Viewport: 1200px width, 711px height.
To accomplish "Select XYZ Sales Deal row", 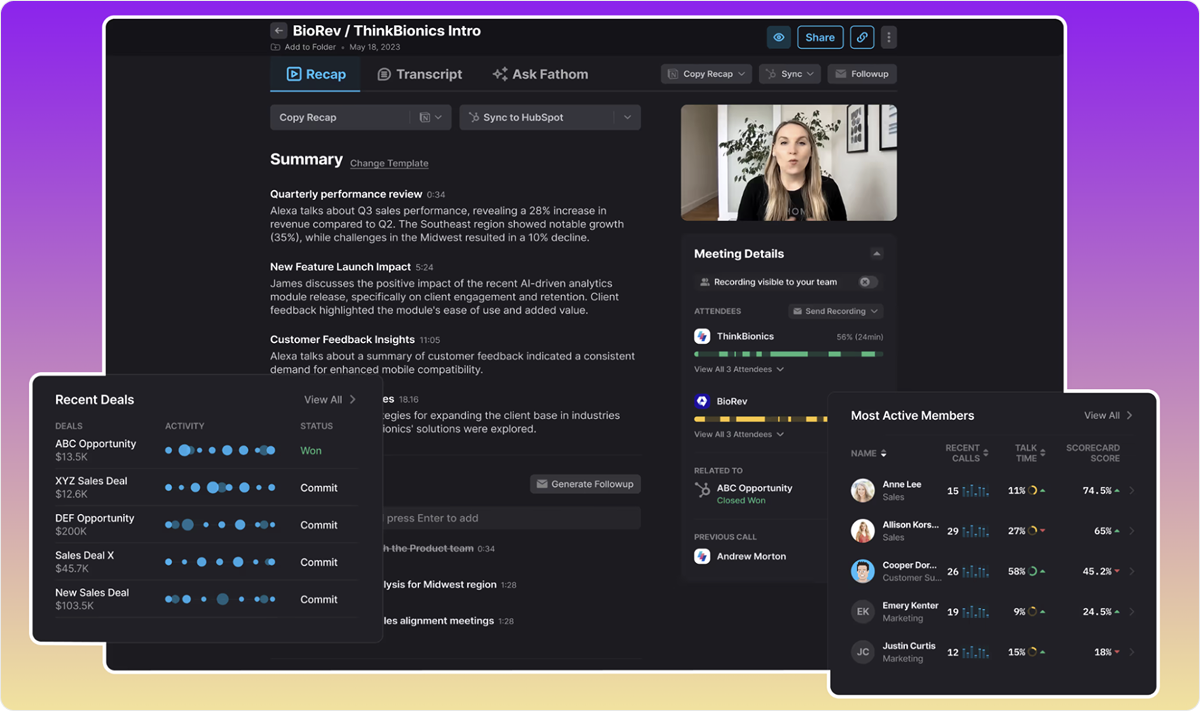I will pyautogui.click(x=207, y=487).
